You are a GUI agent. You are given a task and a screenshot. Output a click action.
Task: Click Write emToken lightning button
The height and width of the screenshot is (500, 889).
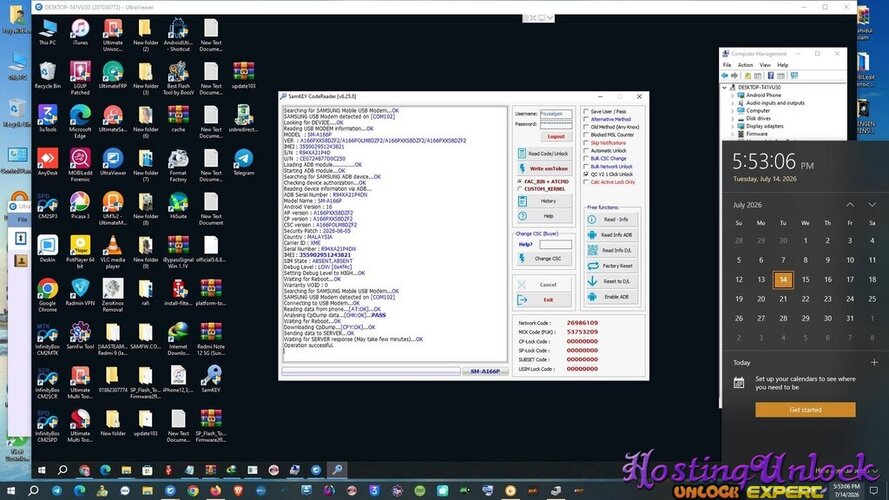click(543, 168)
